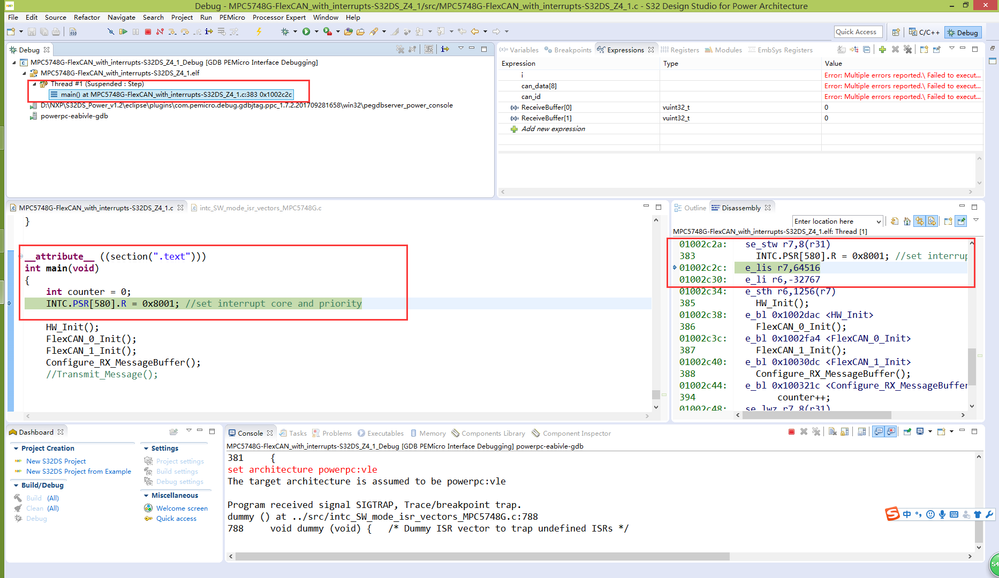Switch to the Problems tab
999x578 pixels.
pyautogui.click(x=331, y=433)
